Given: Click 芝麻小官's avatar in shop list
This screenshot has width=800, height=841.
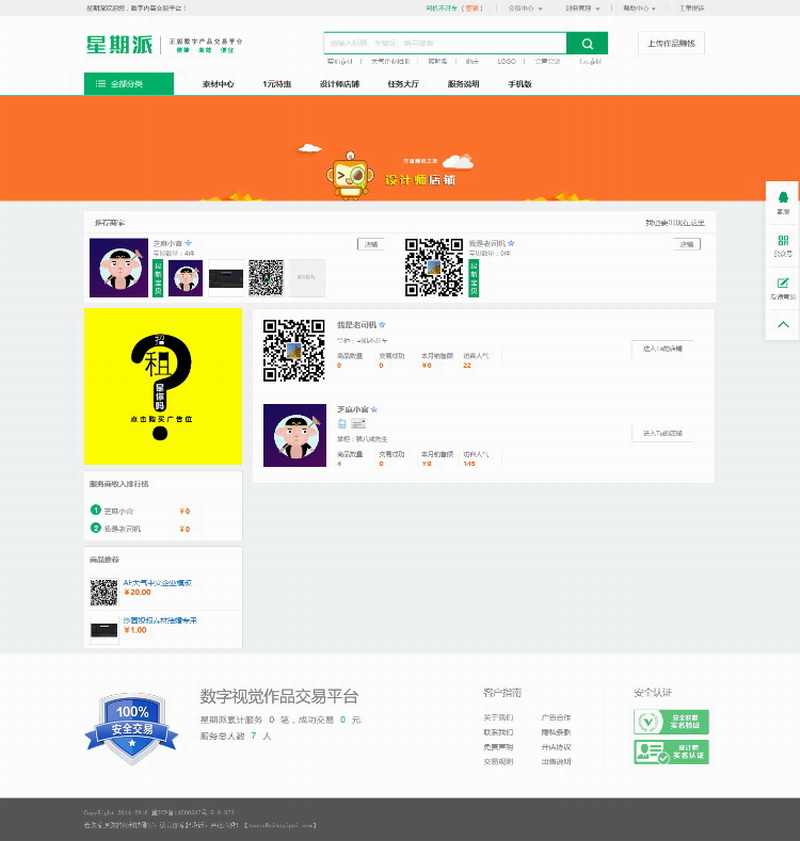Looking at the screenshot, I should (x=294, y=435).
